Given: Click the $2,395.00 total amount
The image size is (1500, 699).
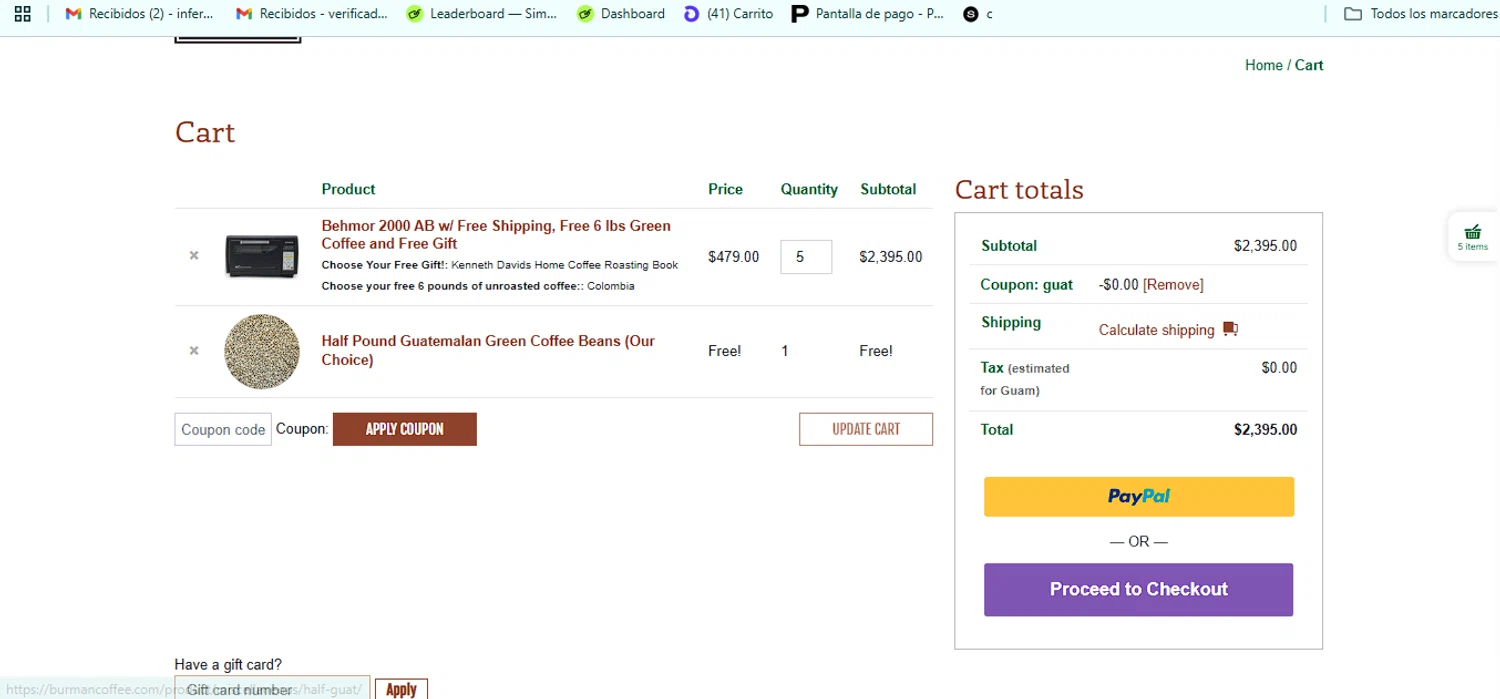Looking at the screenshot, I should 1265,430.
